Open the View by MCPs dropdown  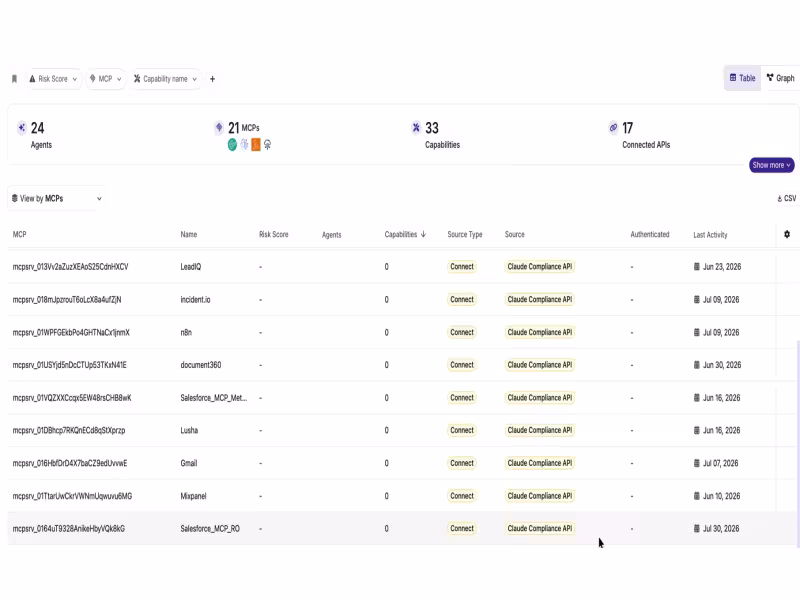click(x=57, y=198)
